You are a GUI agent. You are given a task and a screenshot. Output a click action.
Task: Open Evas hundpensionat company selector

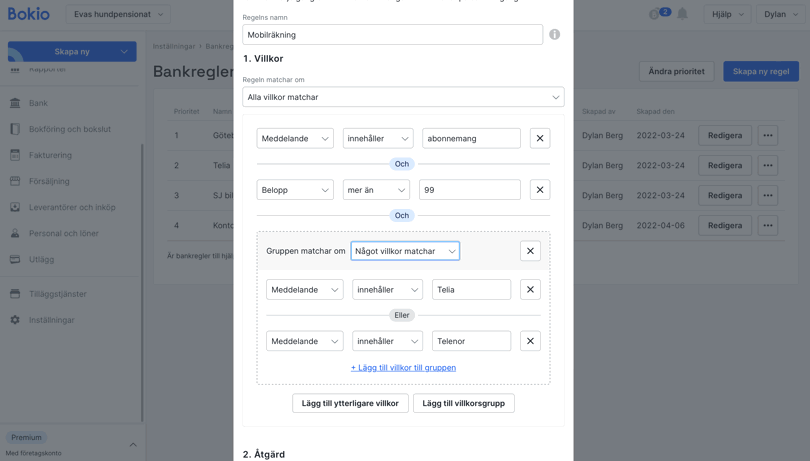coord(118,14)
